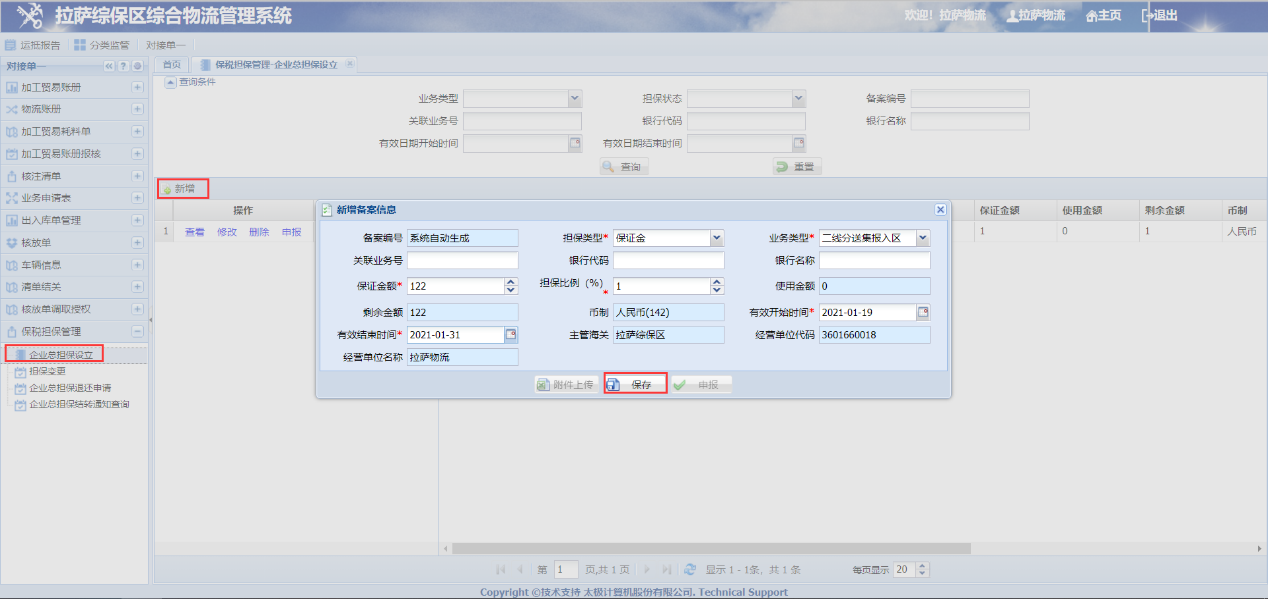Viewport: 1268px width, 599px height.
Task: Open the 担保类型 dropdown
Action: 716,238
